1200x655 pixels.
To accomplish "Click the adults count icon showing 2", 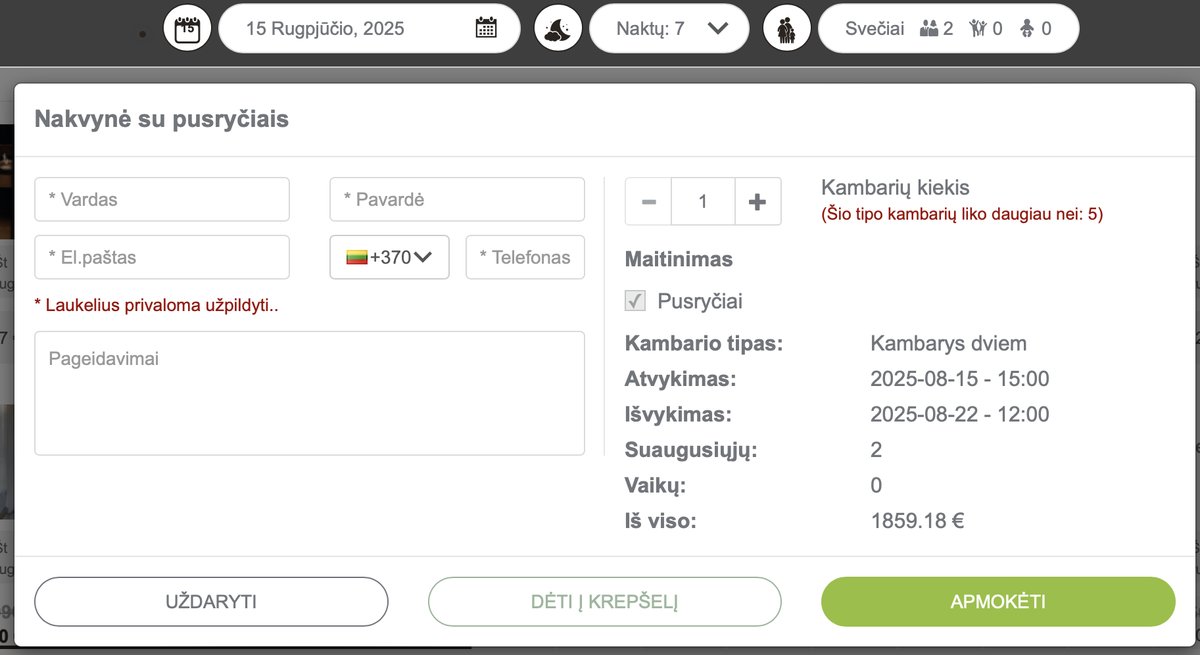I will (x=930, y=28).
